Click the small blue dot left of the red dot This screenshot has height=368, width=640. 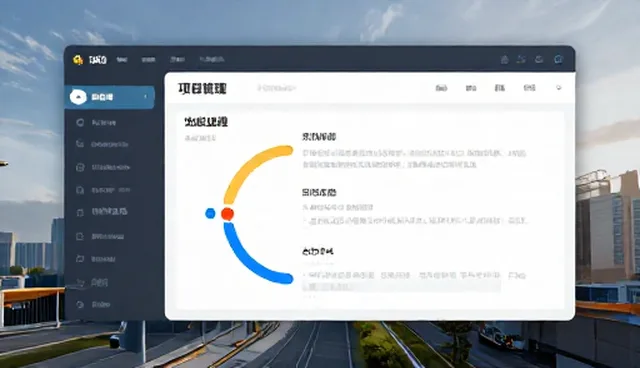click(210, 213)
